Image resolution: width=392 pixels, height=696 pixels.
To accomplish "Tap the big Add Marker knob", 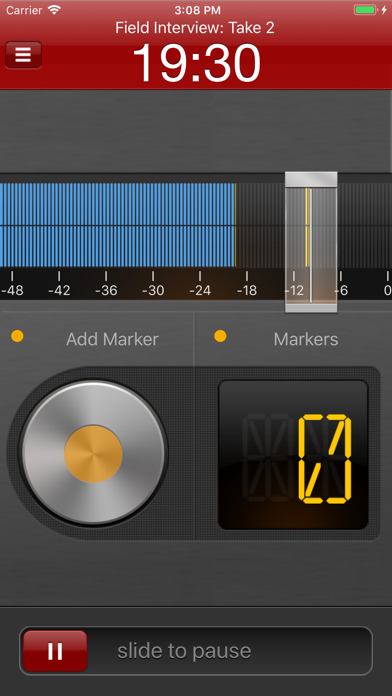I will 93,453.
